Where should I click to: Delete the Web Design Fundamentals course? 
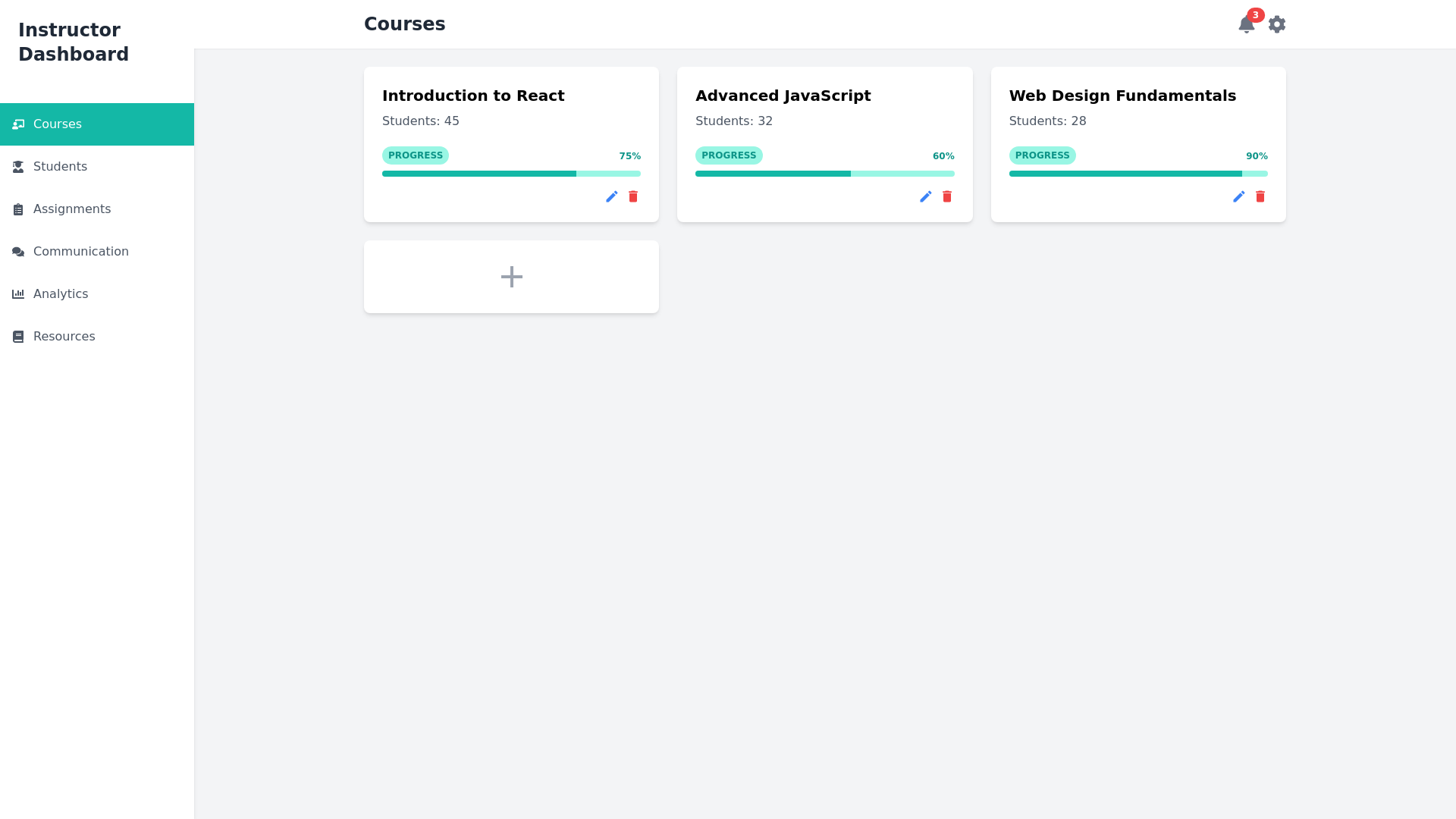pyautogui.click(x=1260, y=196)
